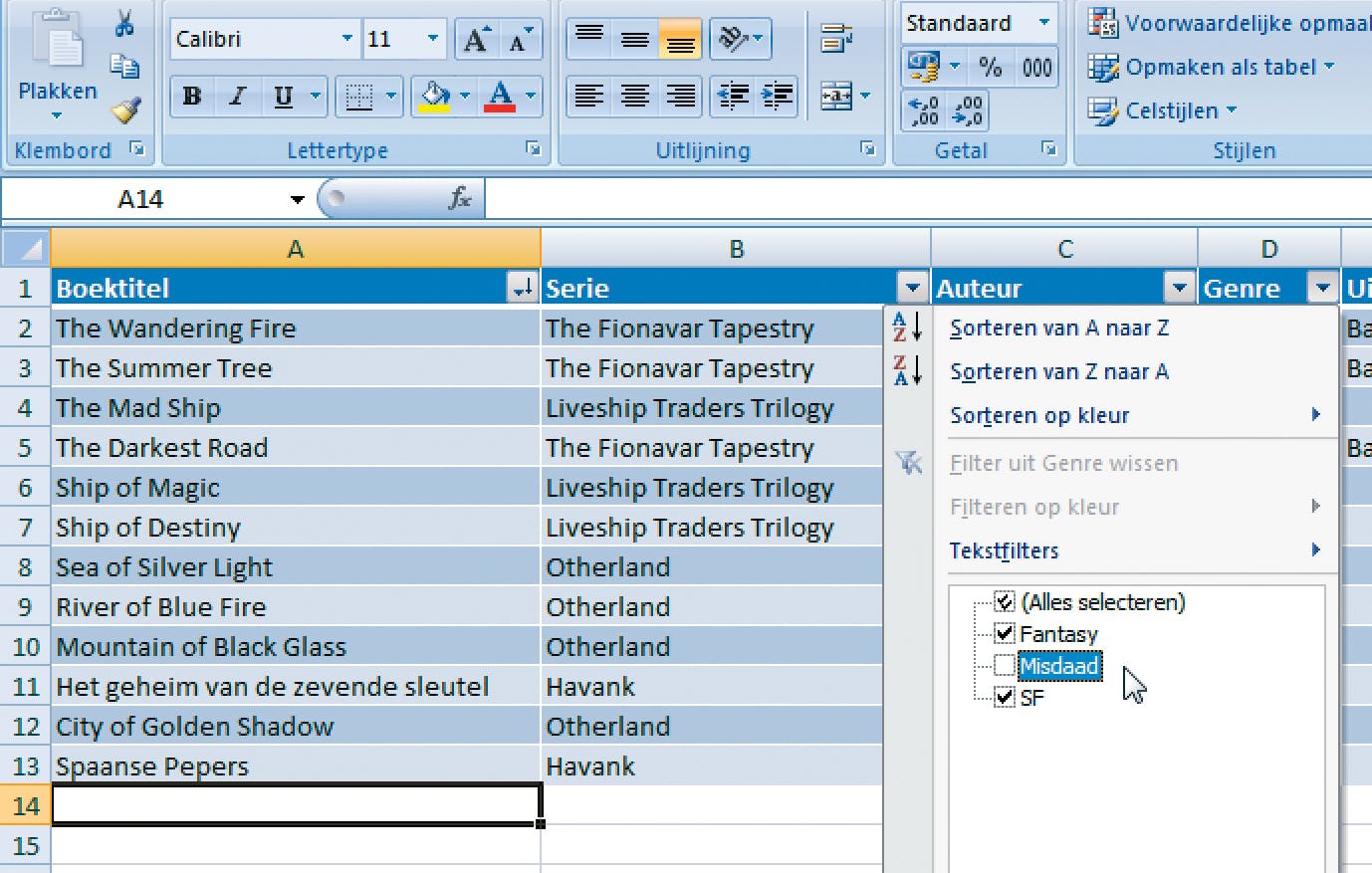Screen dimensions: 1372x873
Task: Align text to middle of cell
Action: (x=635, y=38)
